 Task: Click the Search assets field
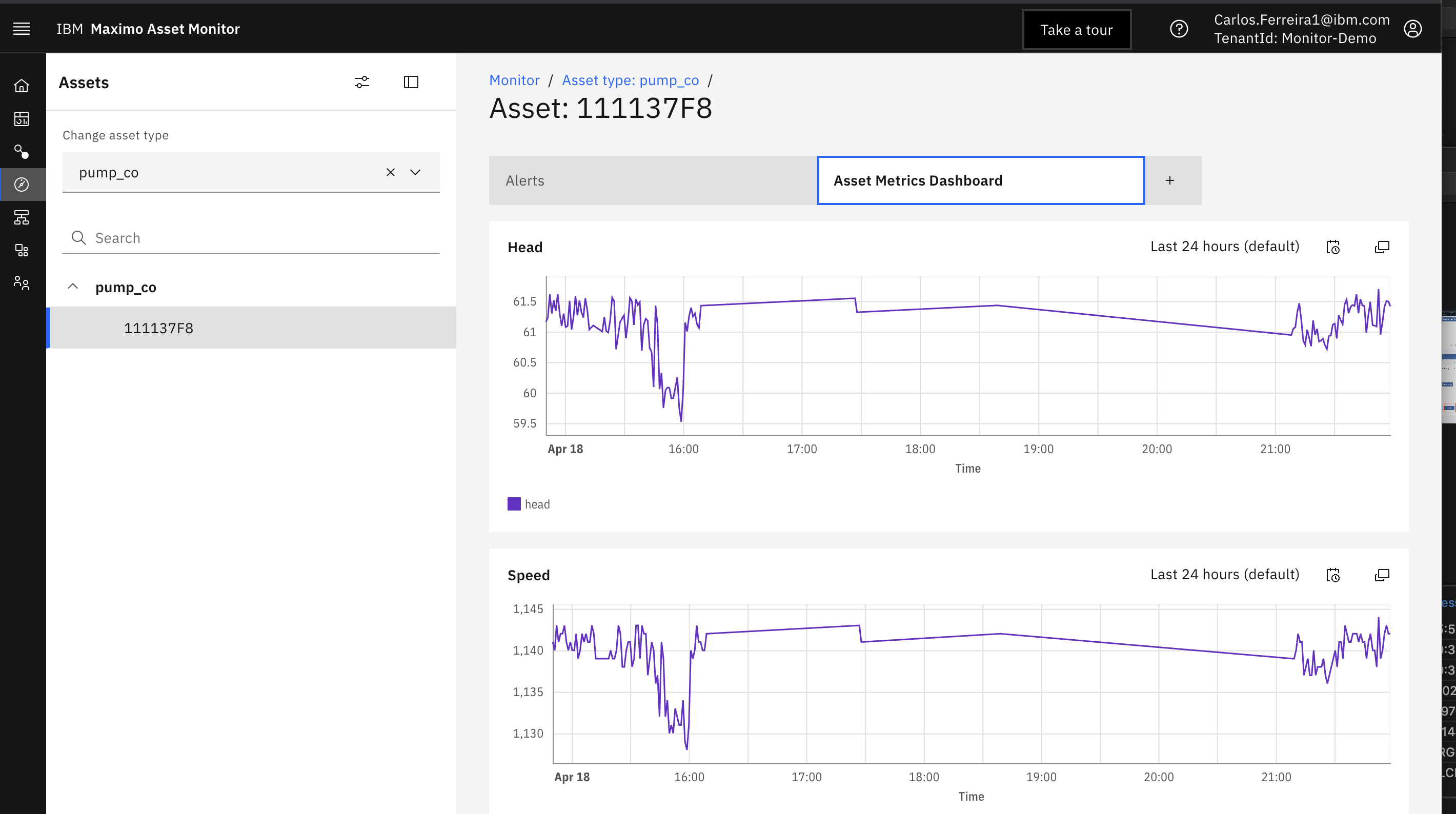(x=251, y=238)
